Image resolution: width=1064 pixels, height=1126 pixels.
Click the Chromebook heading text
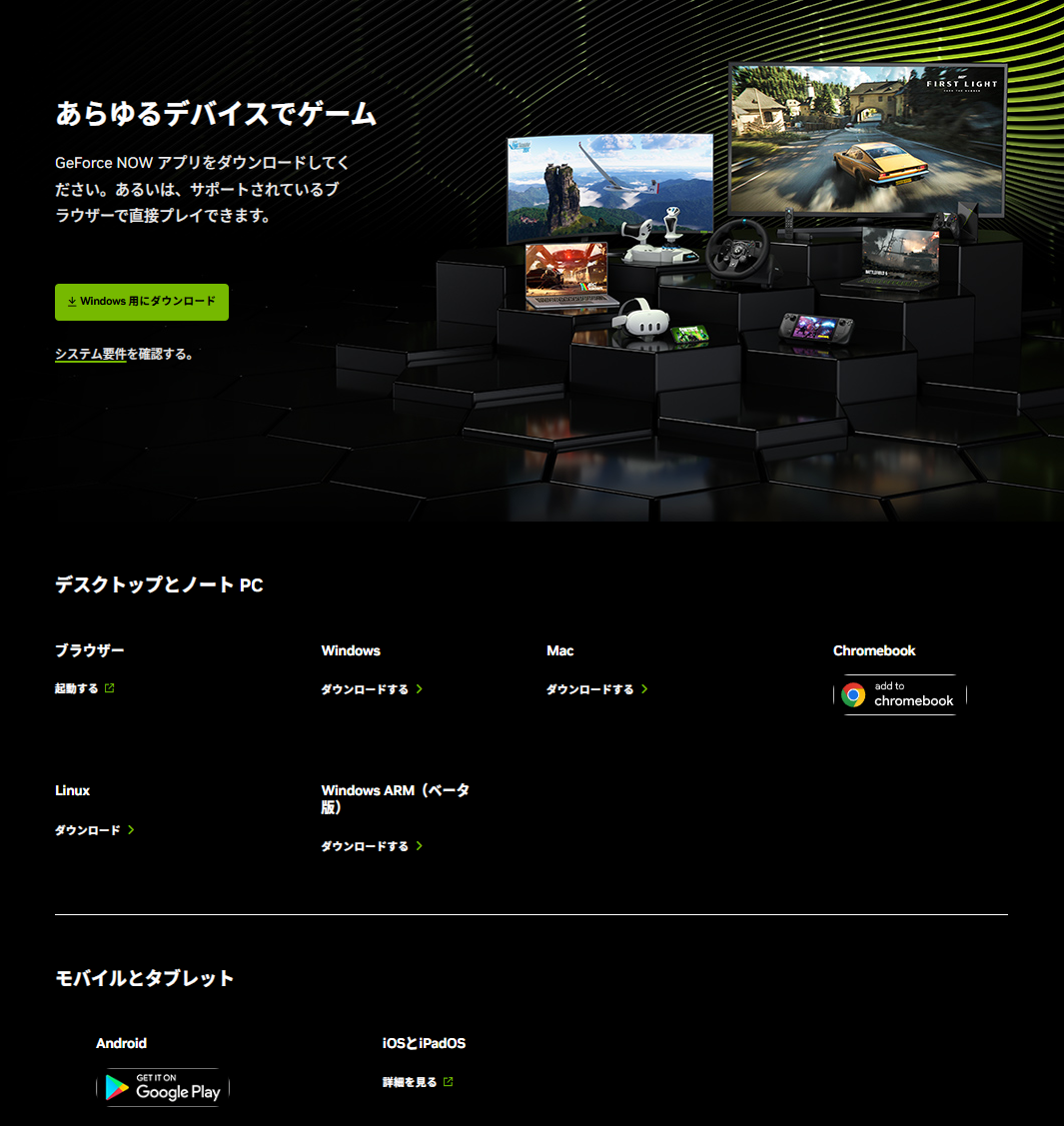[x=874, y=650]
